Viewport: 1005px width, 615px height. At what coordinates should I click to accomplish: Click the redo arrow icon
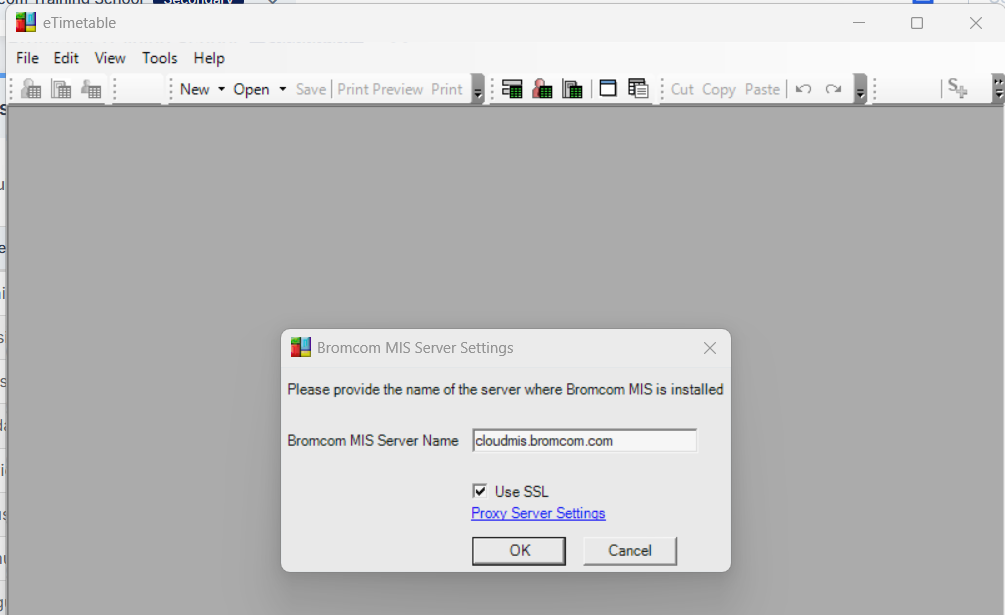point(833,89)
